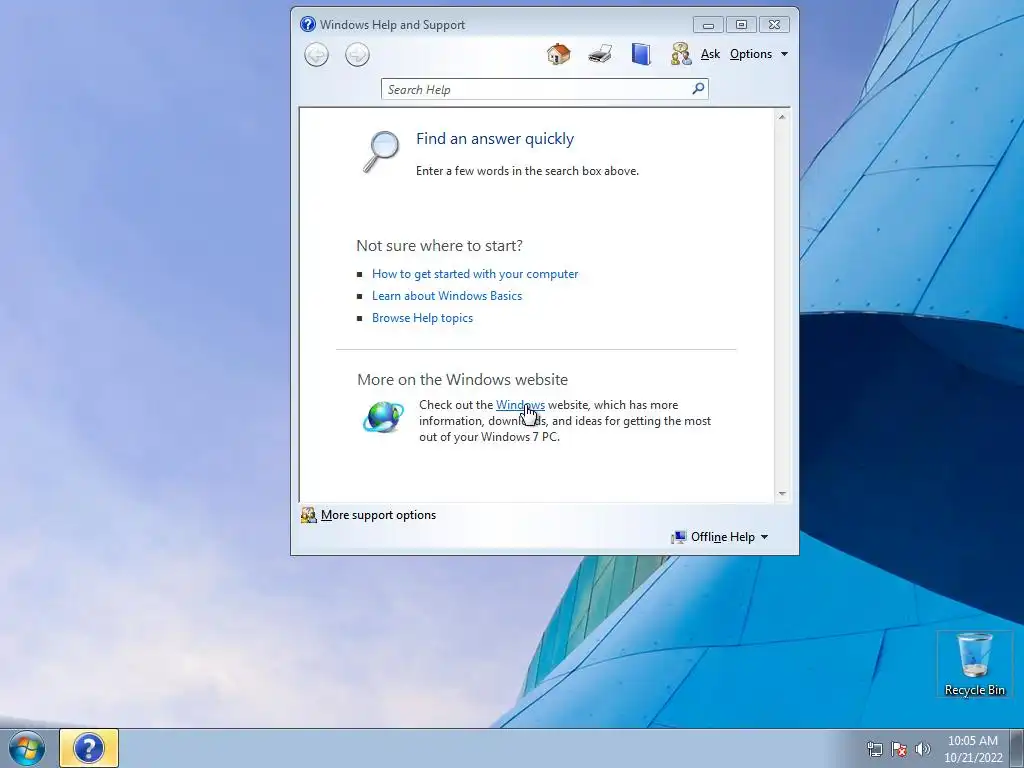The image size is (1024, 768).
Task: Open the clock showing 10:05 AM
Action: coord(972,749)
